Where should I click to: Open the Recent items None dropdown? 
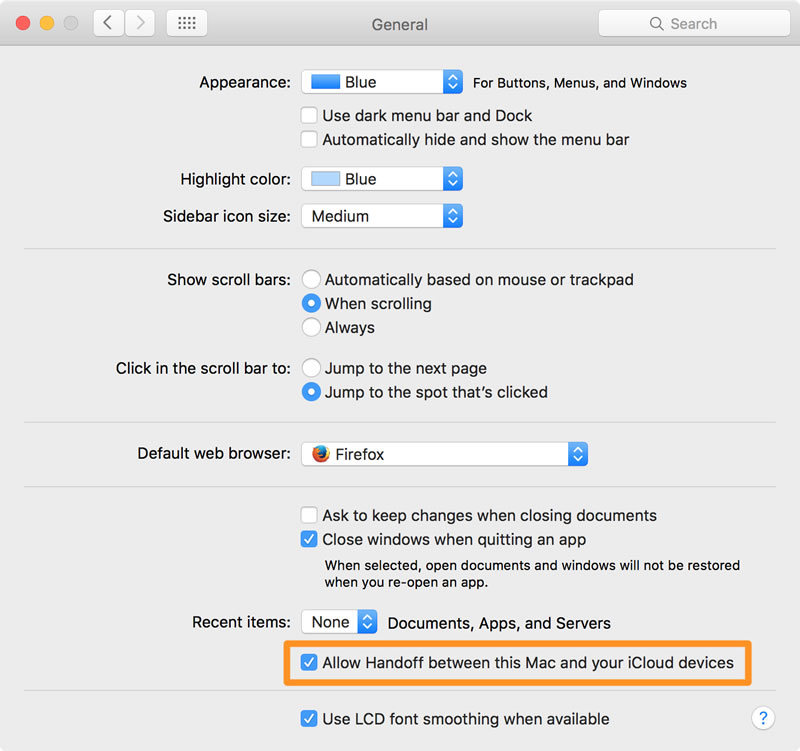point(339,622)
